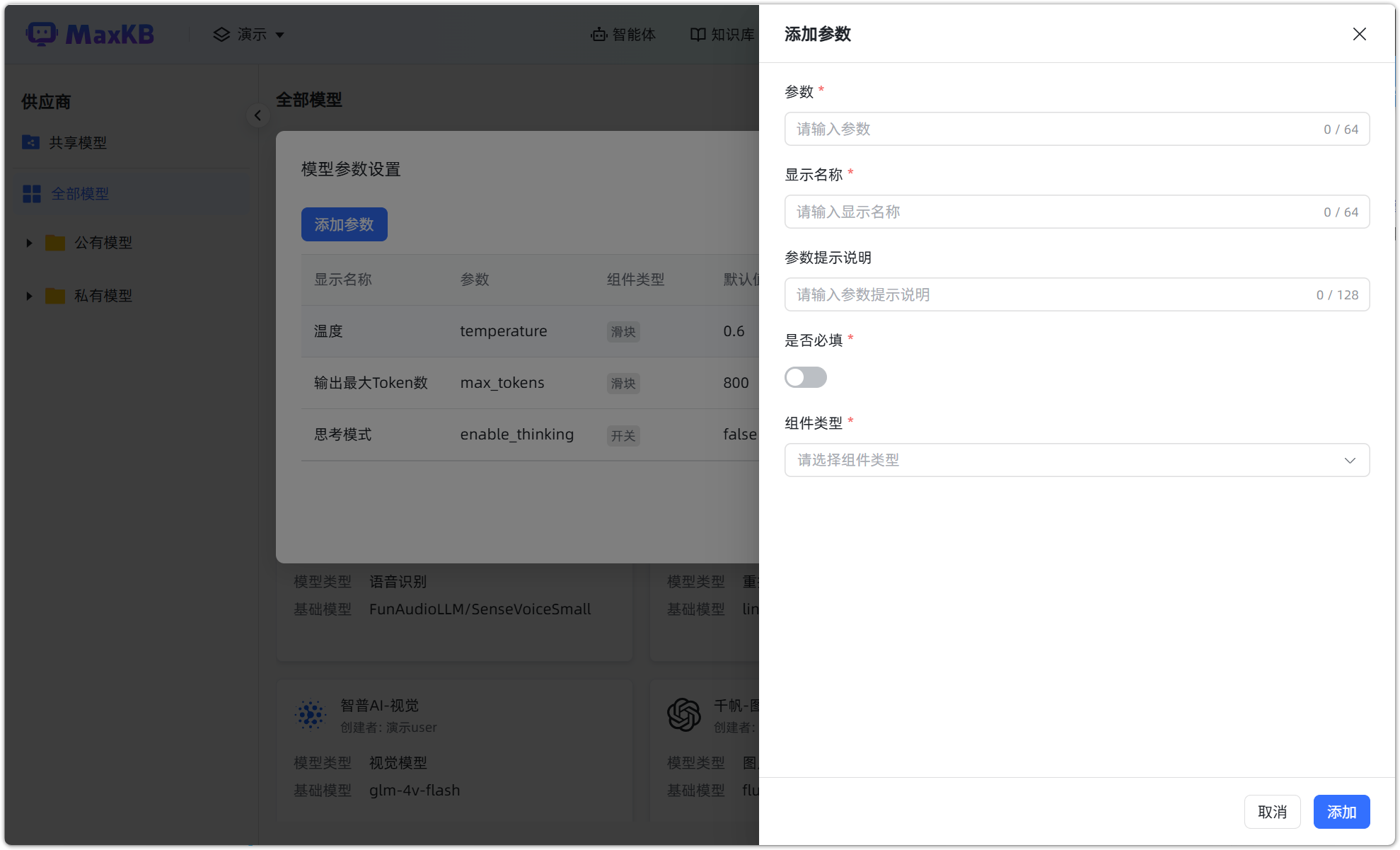The height and width of the screenshot is (850, 1400).
Task: Open the 知识库 section from top navigation
Action: (x=722, y=34)
